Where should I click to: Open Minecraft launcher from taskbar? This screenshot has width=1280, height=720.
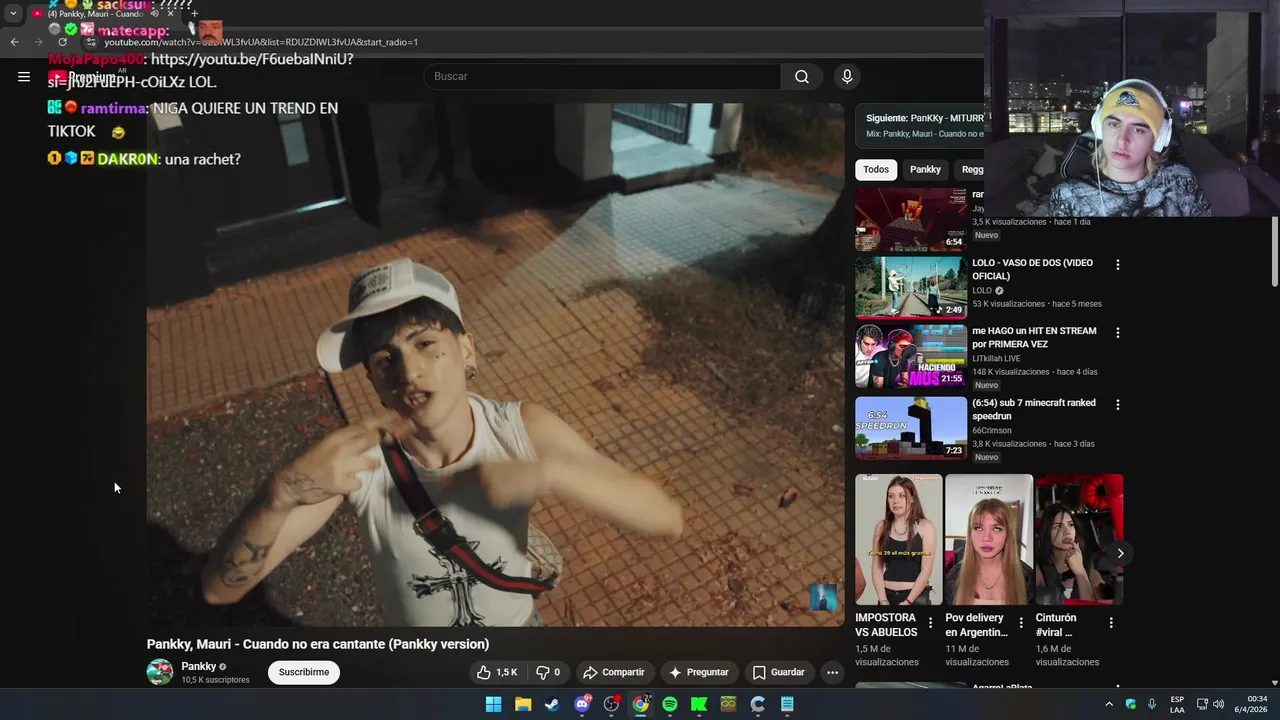[x=728, y=704]
